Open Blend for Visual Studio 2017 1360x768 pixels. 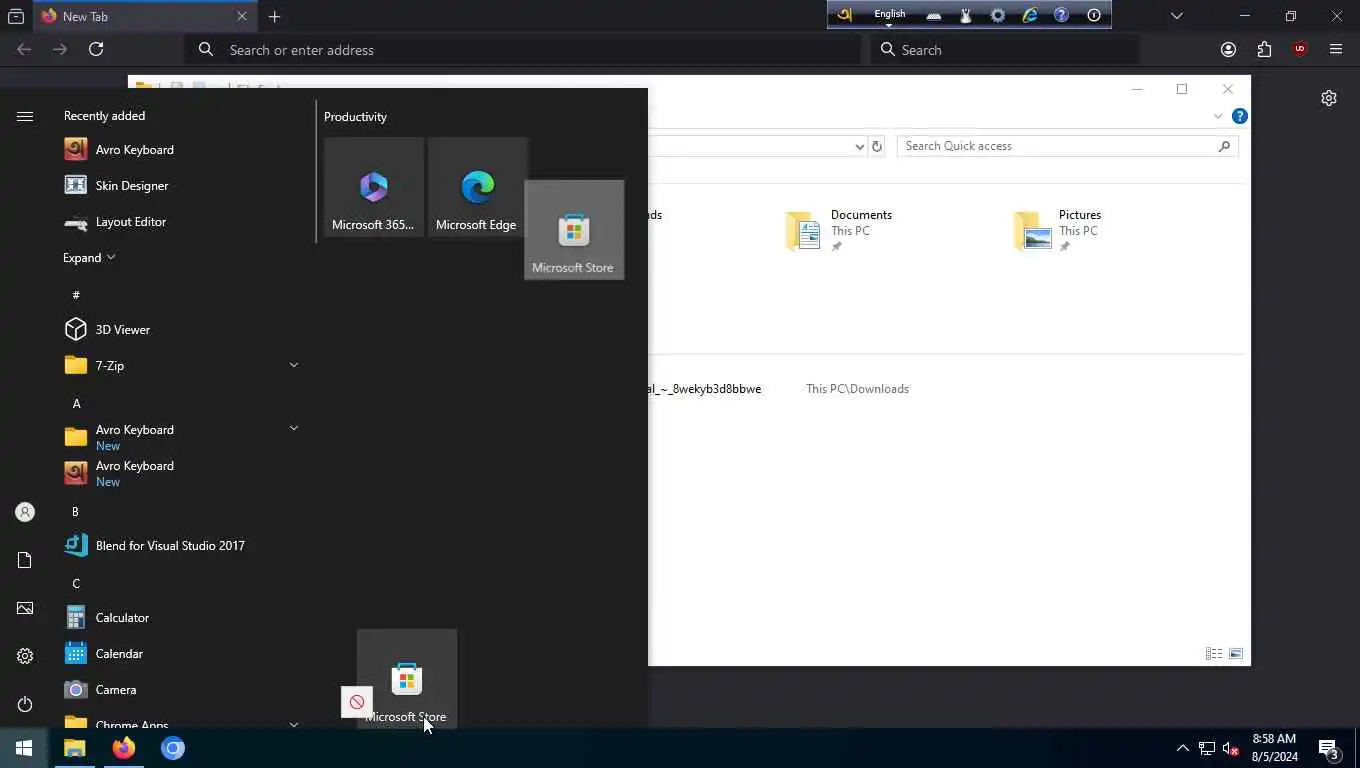point(180,546)
